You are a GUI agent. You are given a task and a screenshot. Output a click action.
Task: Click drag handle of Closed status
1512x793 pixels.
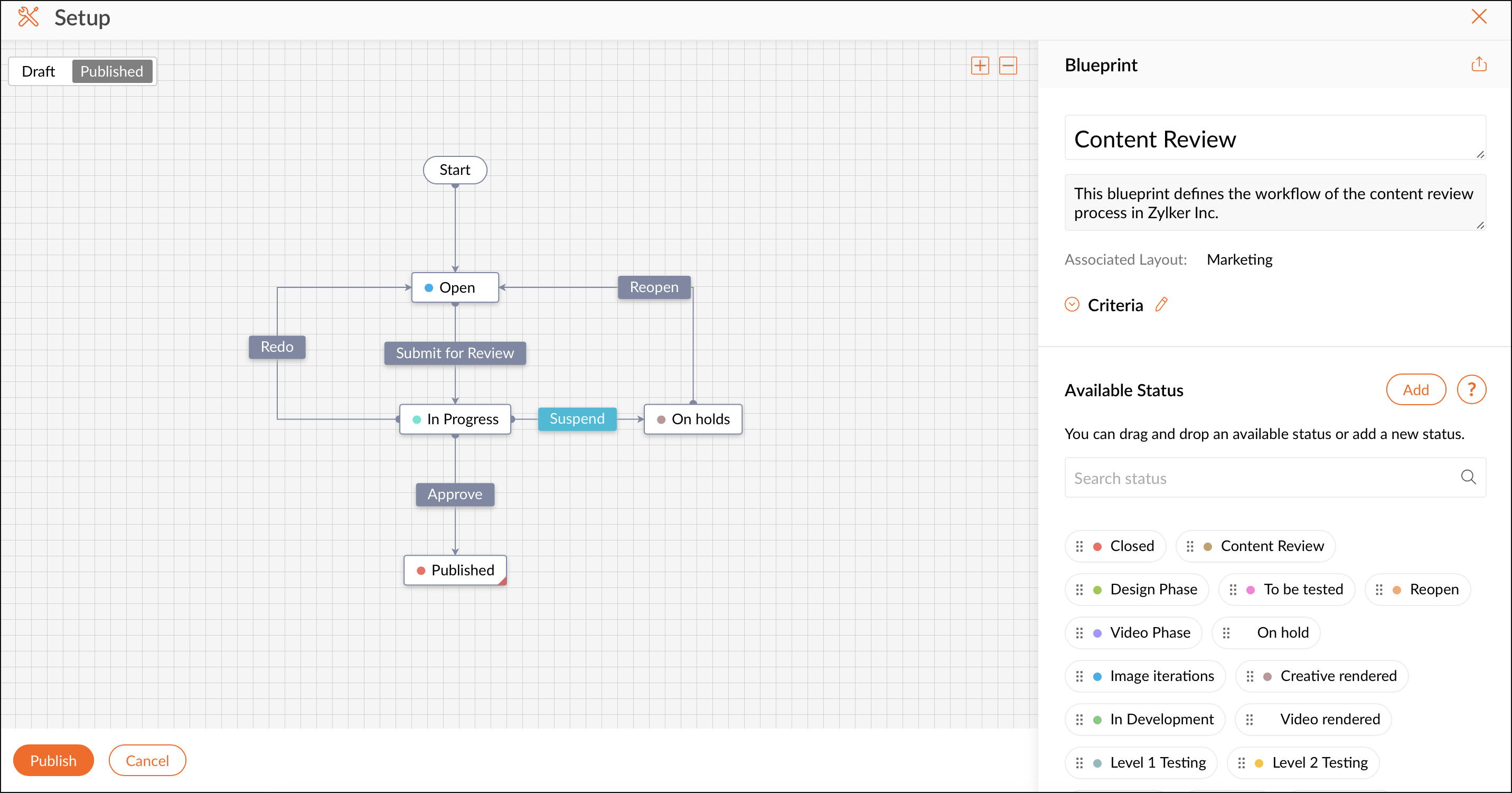click(1079, 546)
